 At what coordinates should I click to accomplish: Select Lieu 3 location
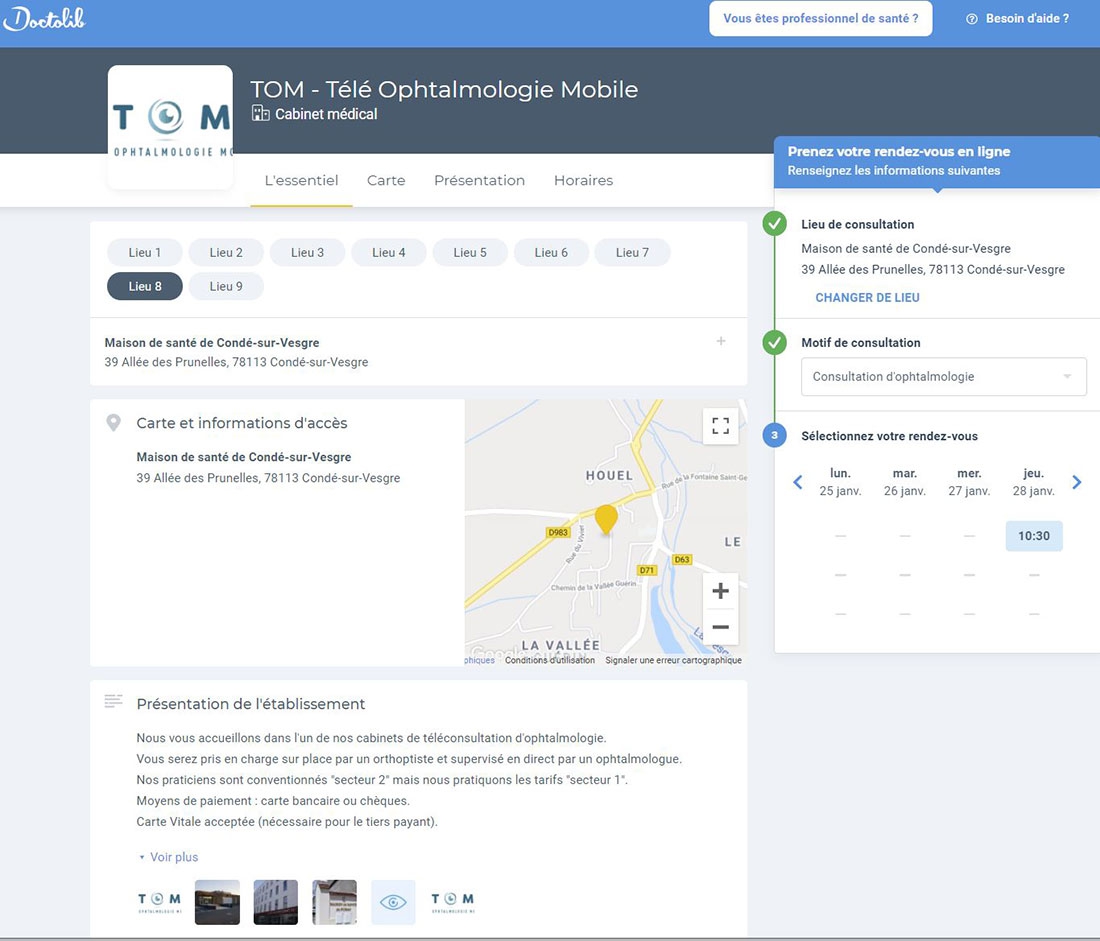pos(307,253)
